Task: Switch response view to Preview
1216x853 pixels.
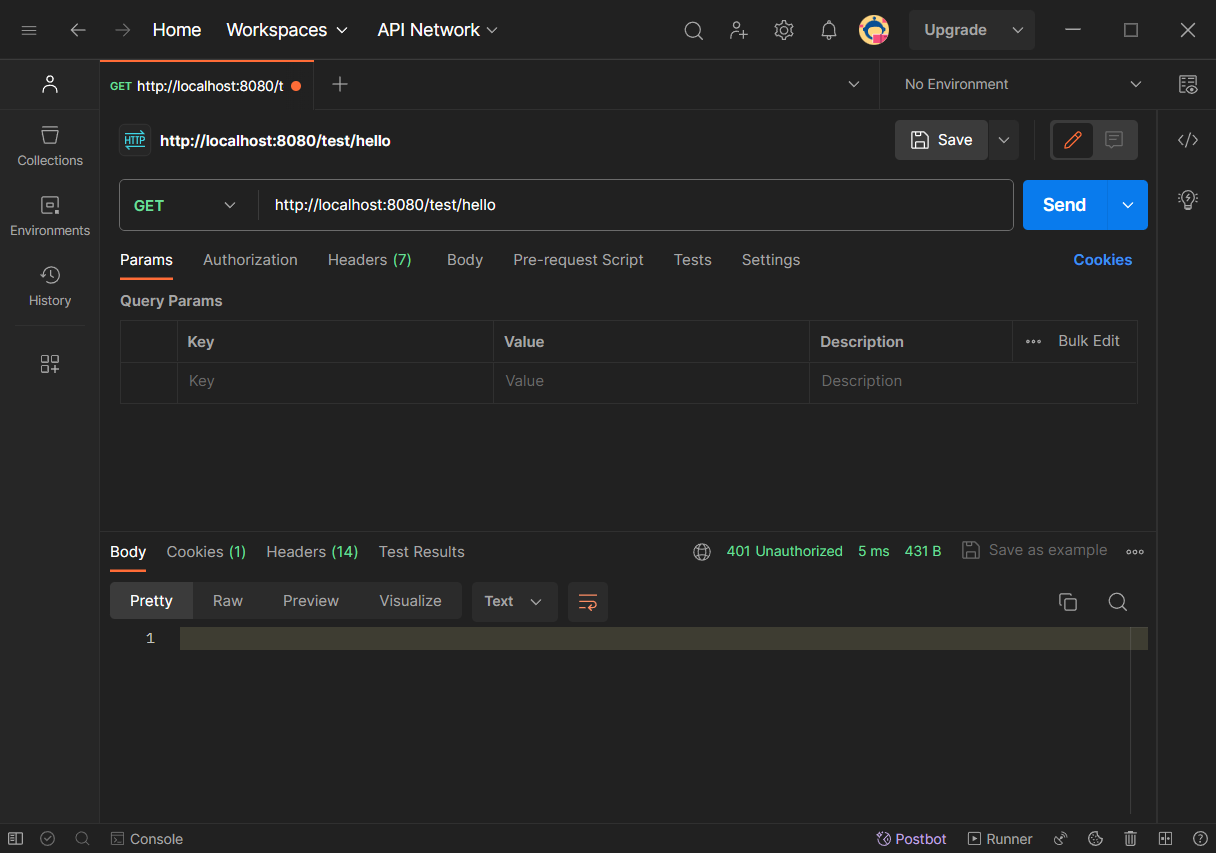Action: (311, 601)
